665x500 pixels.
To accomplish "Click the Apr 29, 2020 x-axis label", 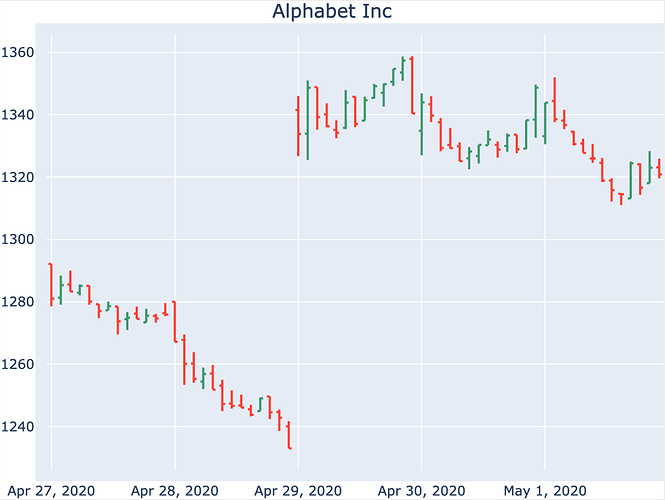I will pos(298,490).
